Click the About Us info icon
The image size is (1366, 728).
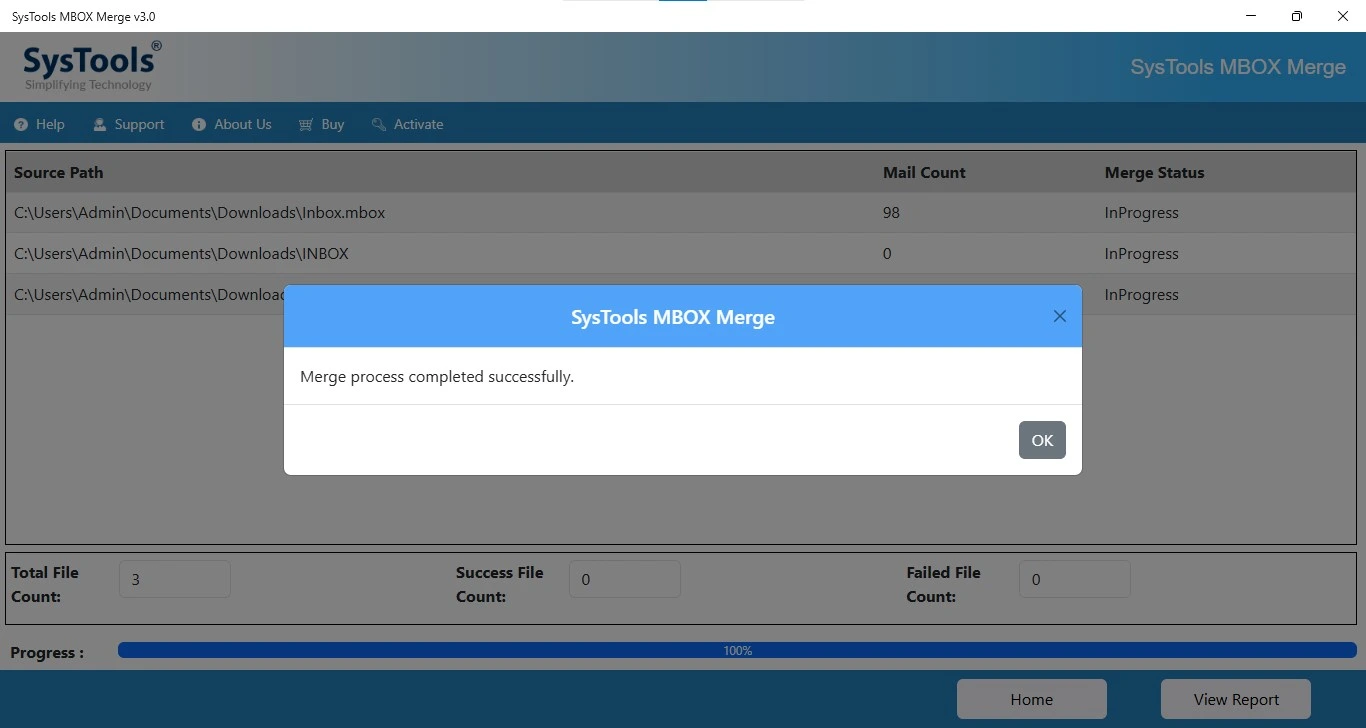click(x=198, y=125)
